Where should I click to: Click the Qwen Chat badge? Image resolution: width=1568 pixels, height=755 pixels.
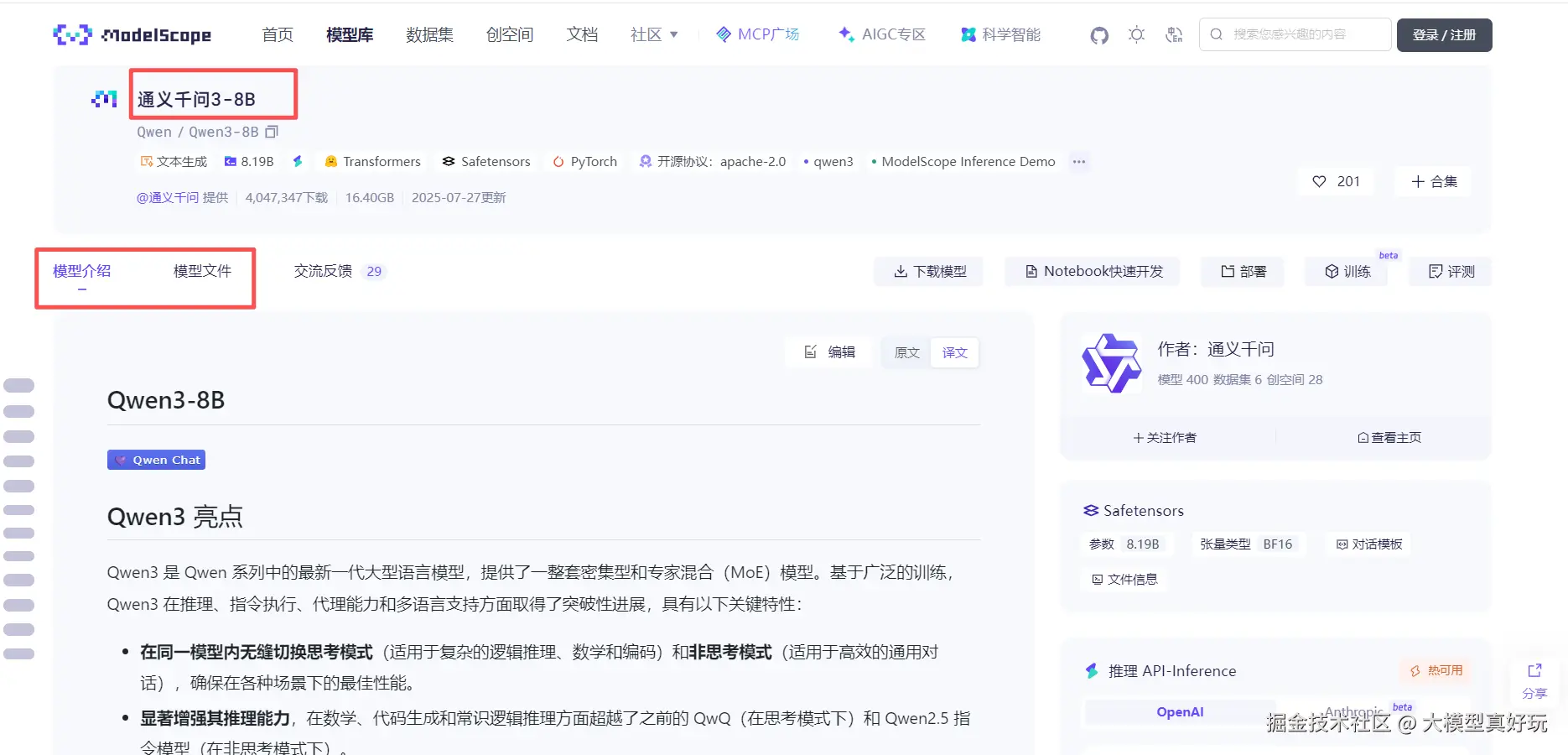coord(156,460)
